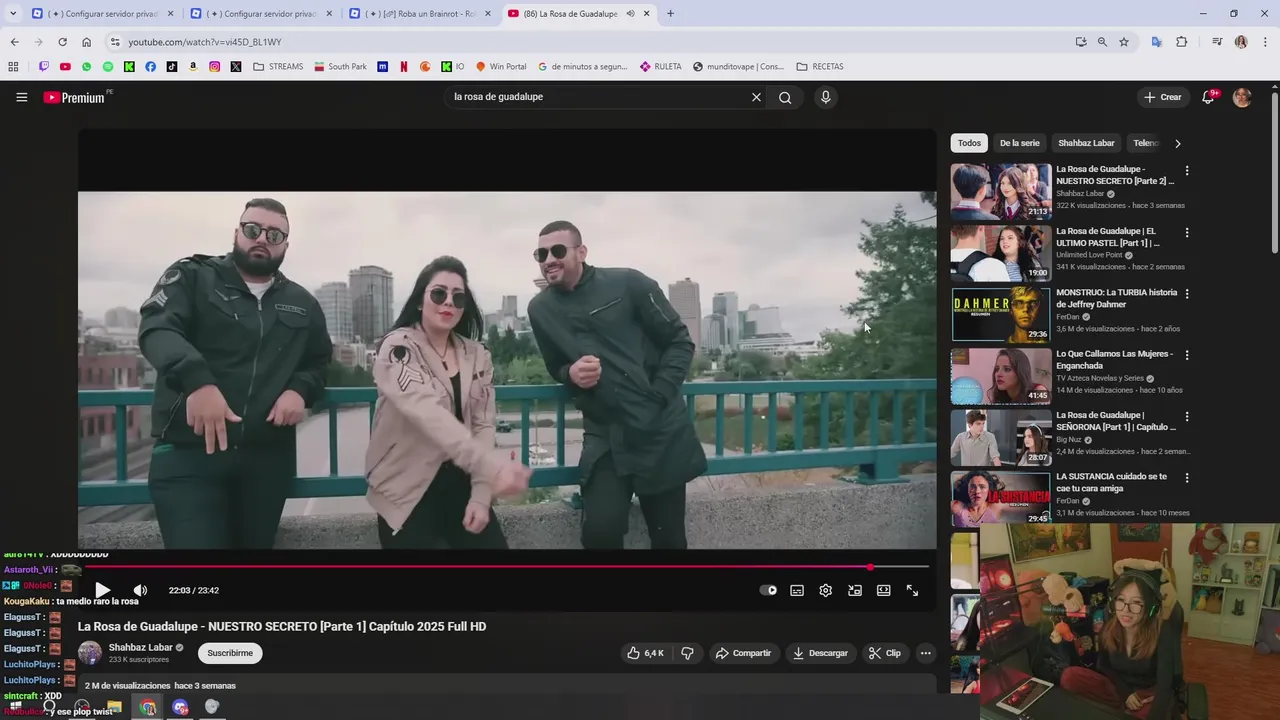Open options for EL ULTIMO PASTEL video

pos(1187,232)
